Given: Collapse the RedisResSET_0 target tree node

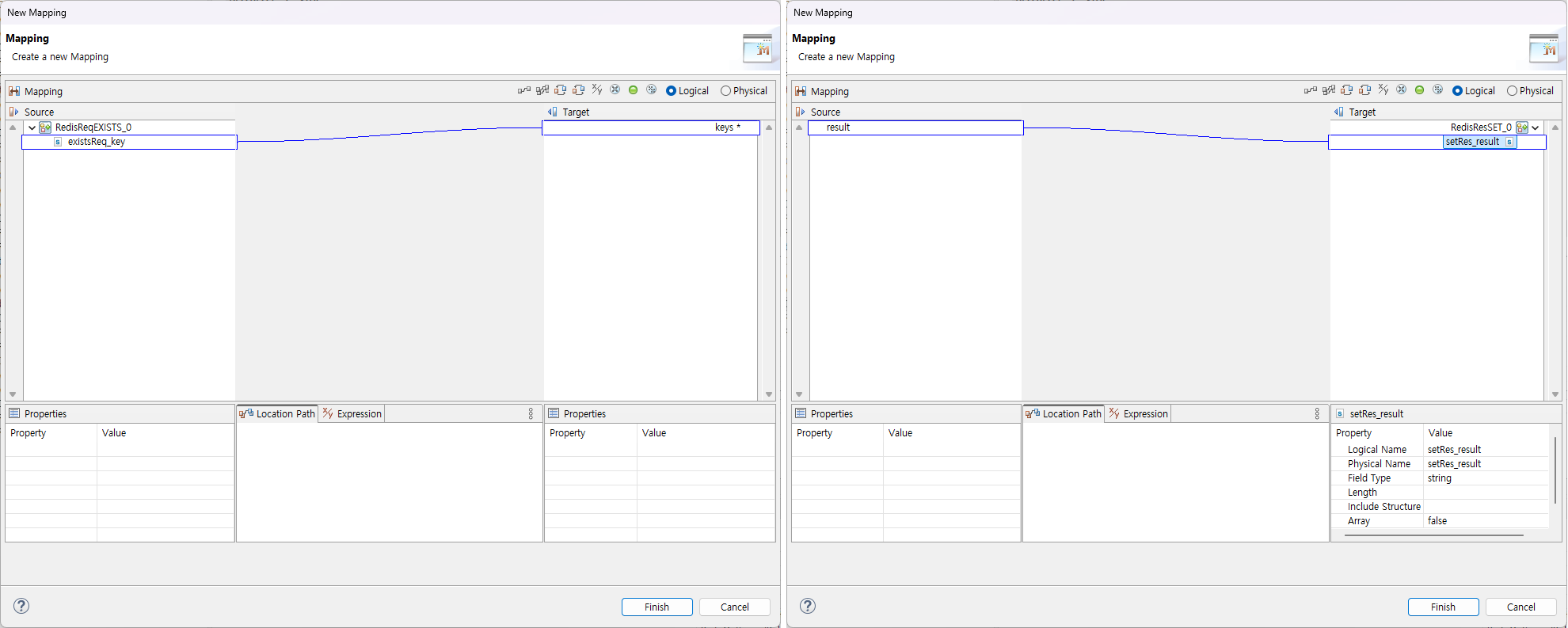Looking at the screenshot, I should tap(1536, 128).
